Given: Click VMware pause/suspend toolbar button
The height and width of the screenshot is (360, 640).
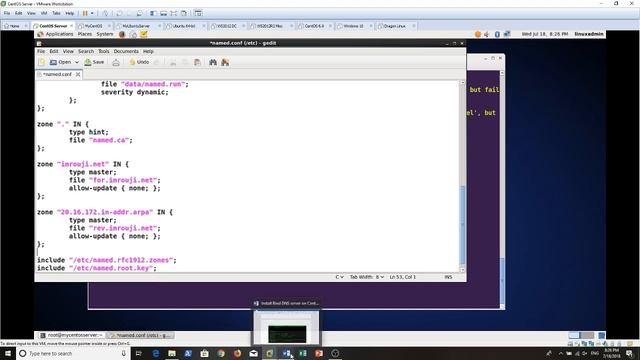Looking at the screenshot, I should (x=85, y=13).
